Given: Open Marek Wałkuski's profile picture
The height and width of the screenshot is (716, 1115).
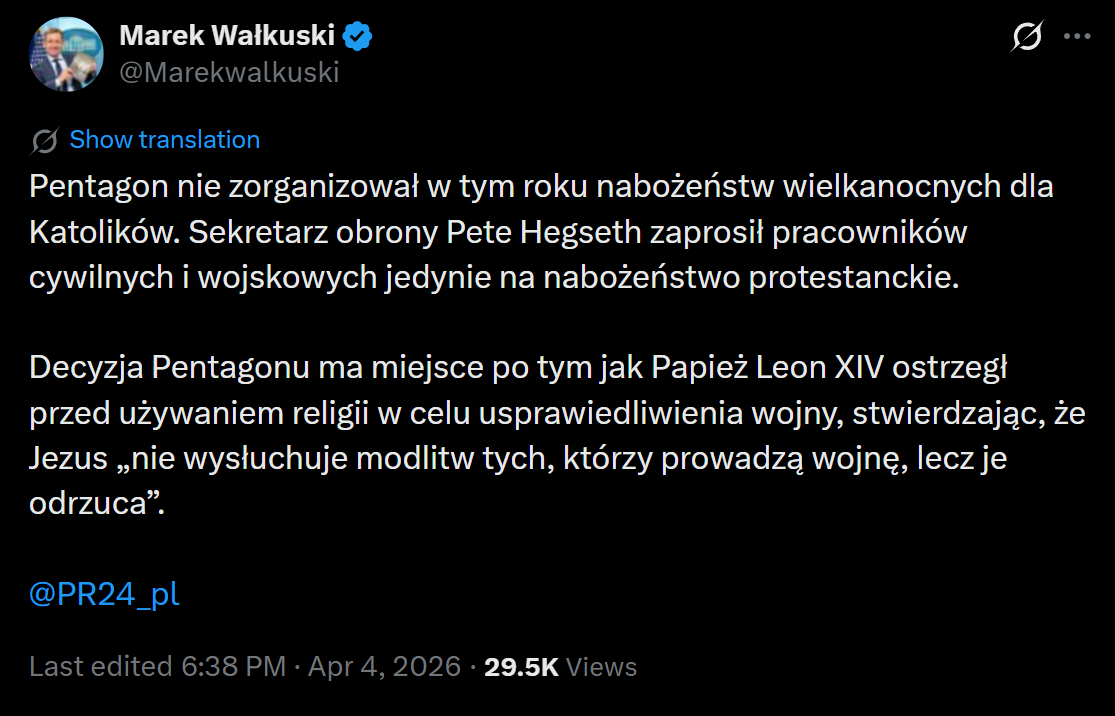Looking at the screenshot, I should tap(66, 52).
